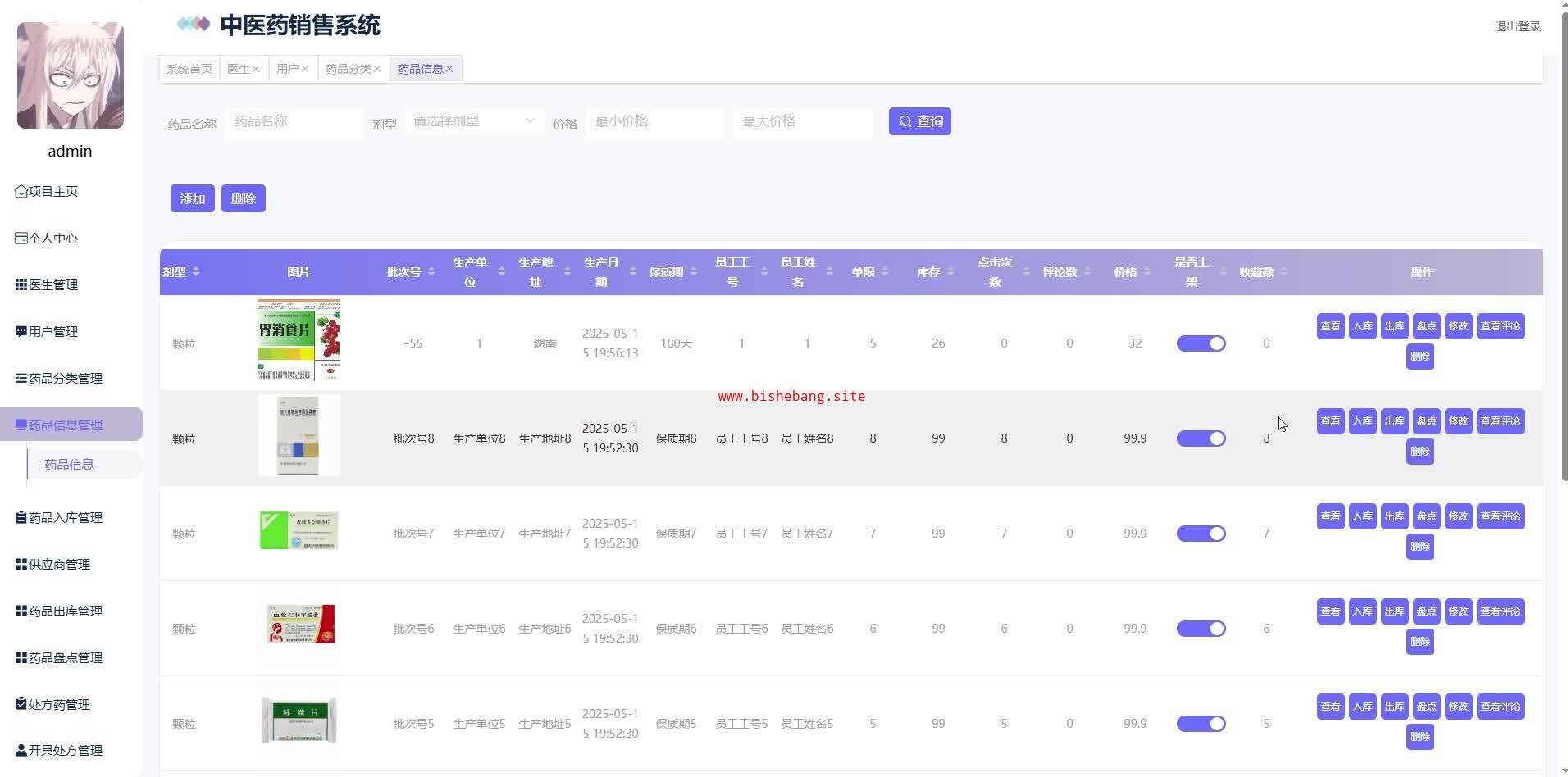
Task: Click the list icon beside 药品分类管理
Action: [21, 379]
